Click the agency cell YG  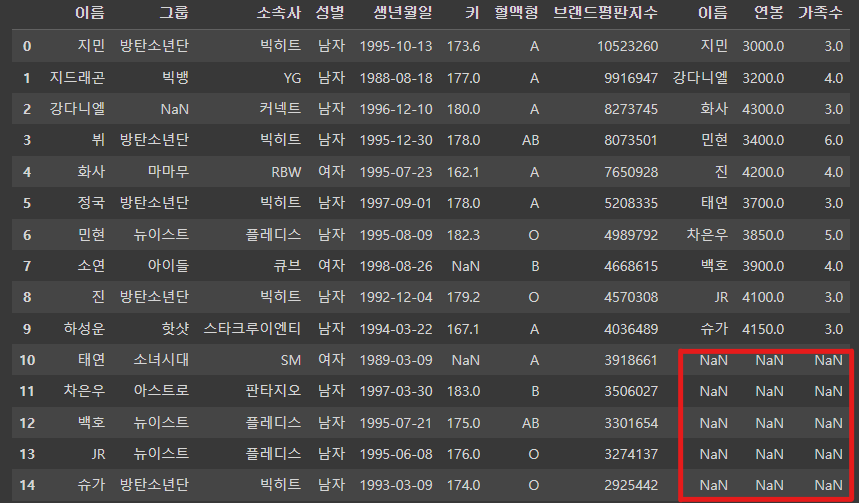[x=293, y=78]
